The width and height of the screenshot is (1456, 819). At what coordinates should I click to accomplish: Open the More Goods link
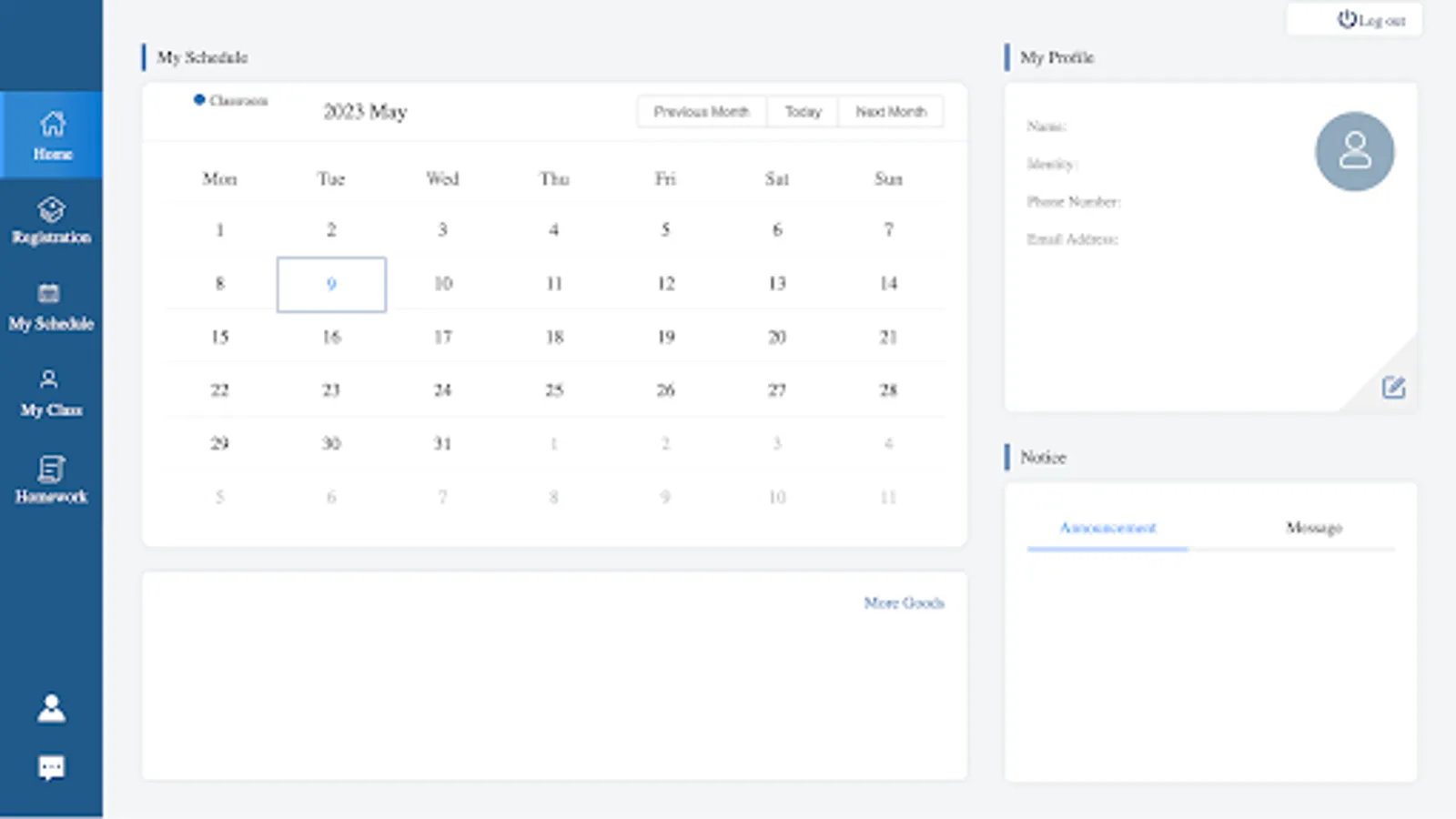coord(904,602)
